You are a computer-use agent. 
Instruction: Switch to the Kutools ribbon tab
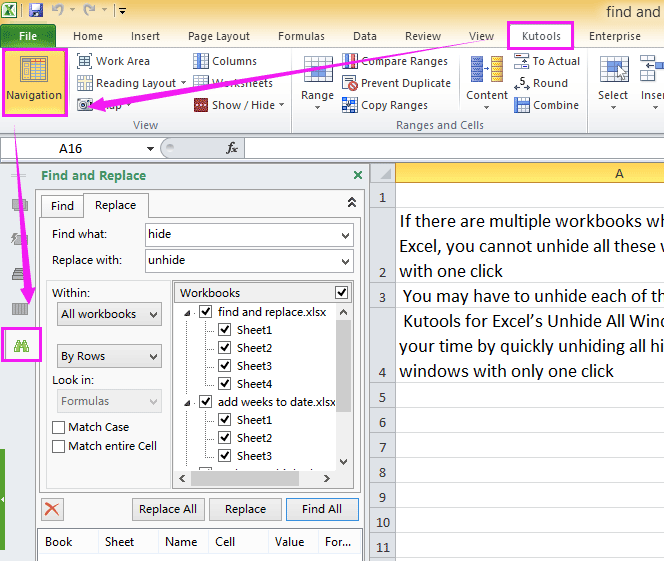point(541,36)
